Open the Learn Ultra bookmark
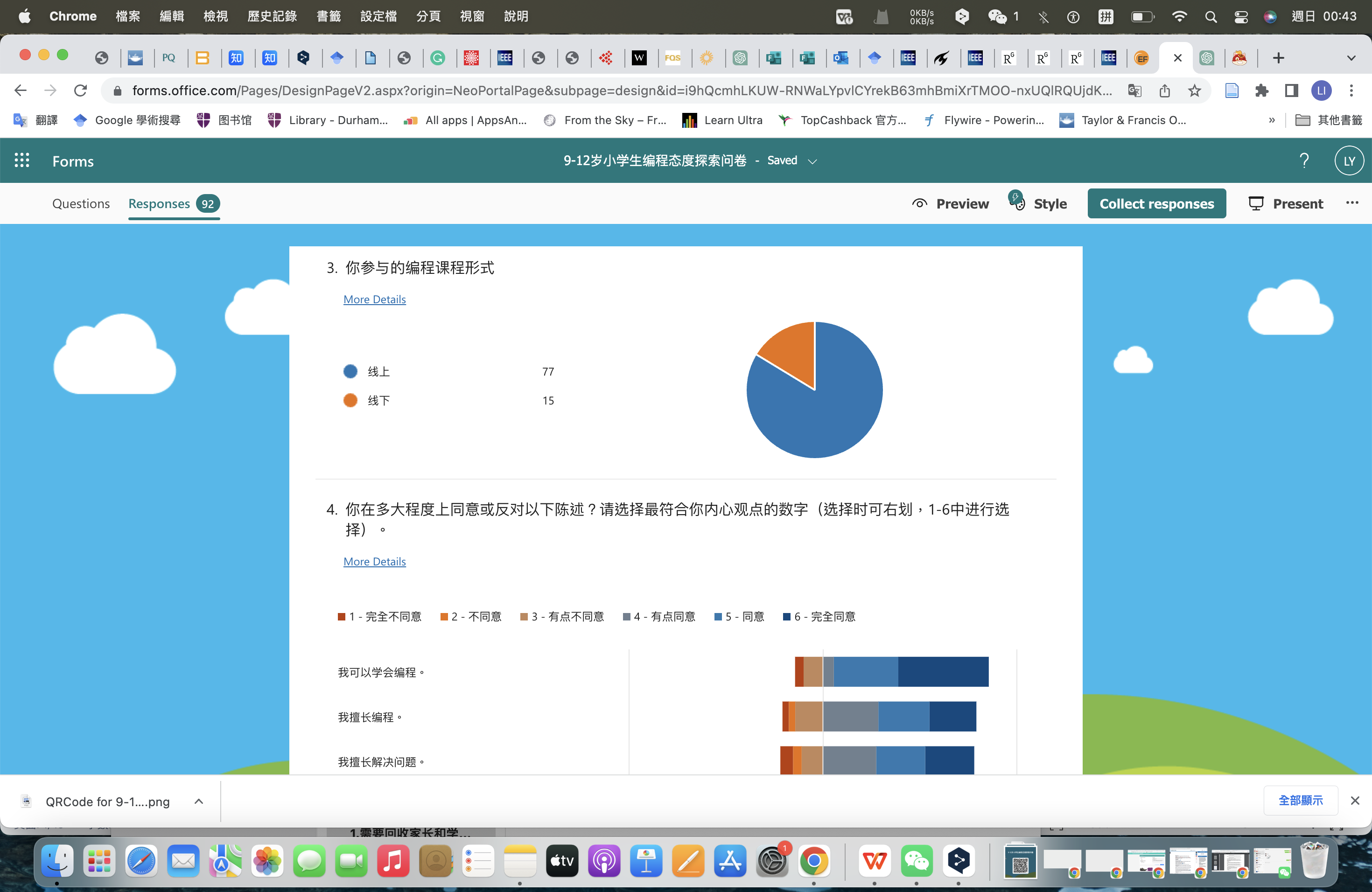The image size is (1372, 892). tap(722, 120)
